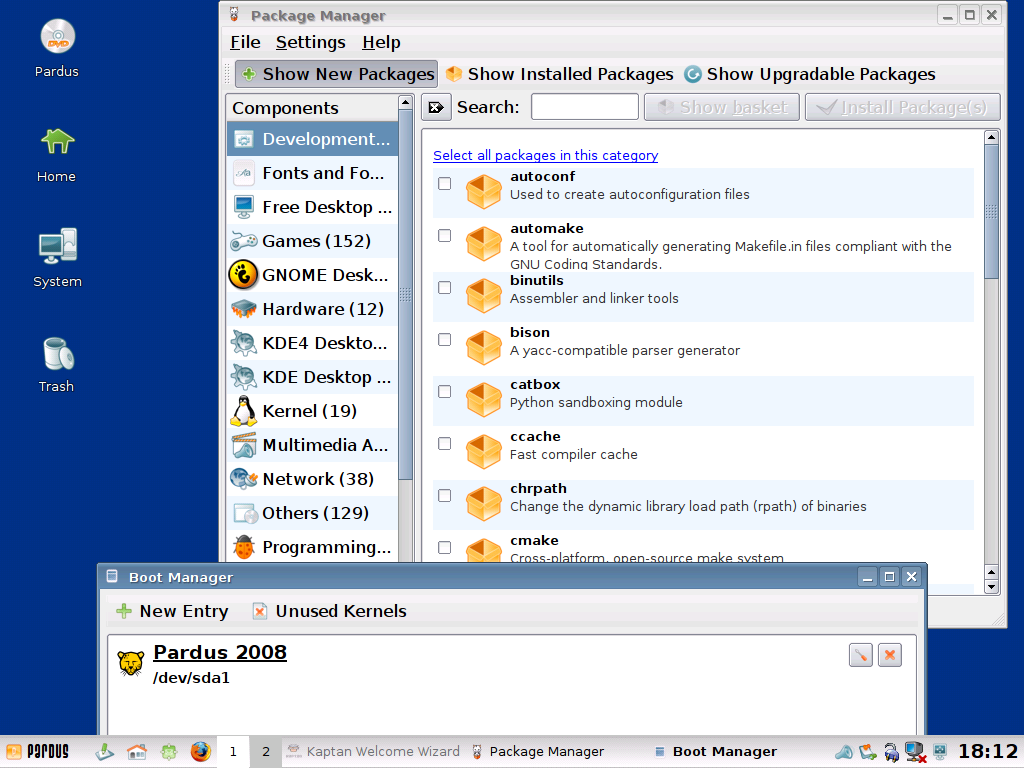Viewport: 1024px width, 768px height.
Task: Open the File menu
Action: 246,42
